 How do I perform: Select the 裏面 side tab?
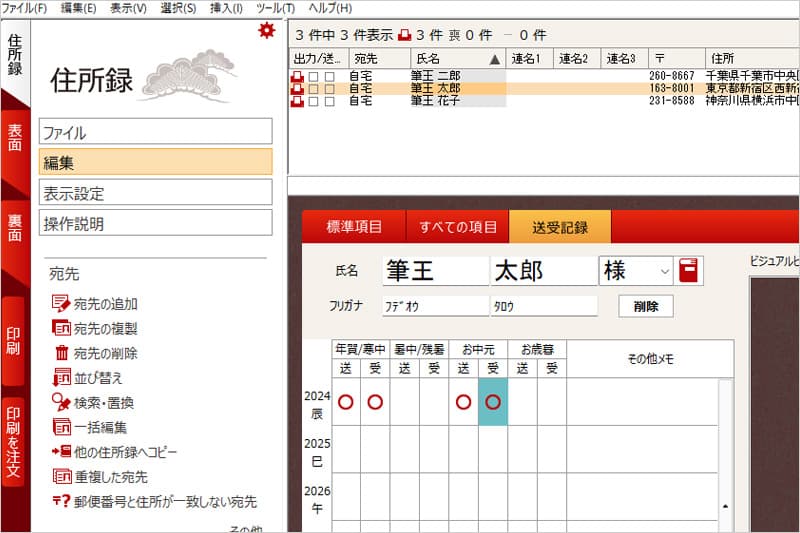coord(15,228)
